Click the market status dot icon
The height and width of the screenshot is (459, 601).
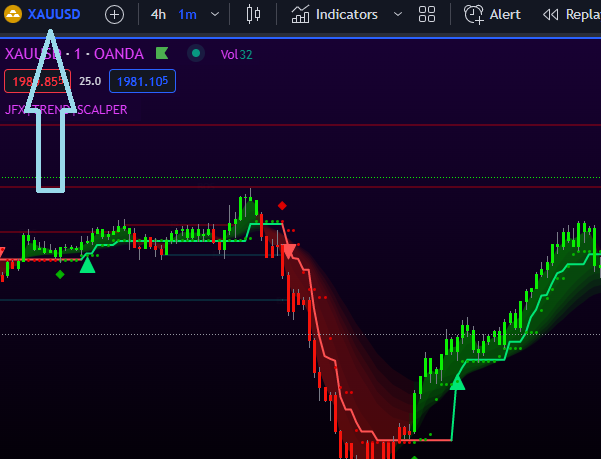(x=196, y=53)
